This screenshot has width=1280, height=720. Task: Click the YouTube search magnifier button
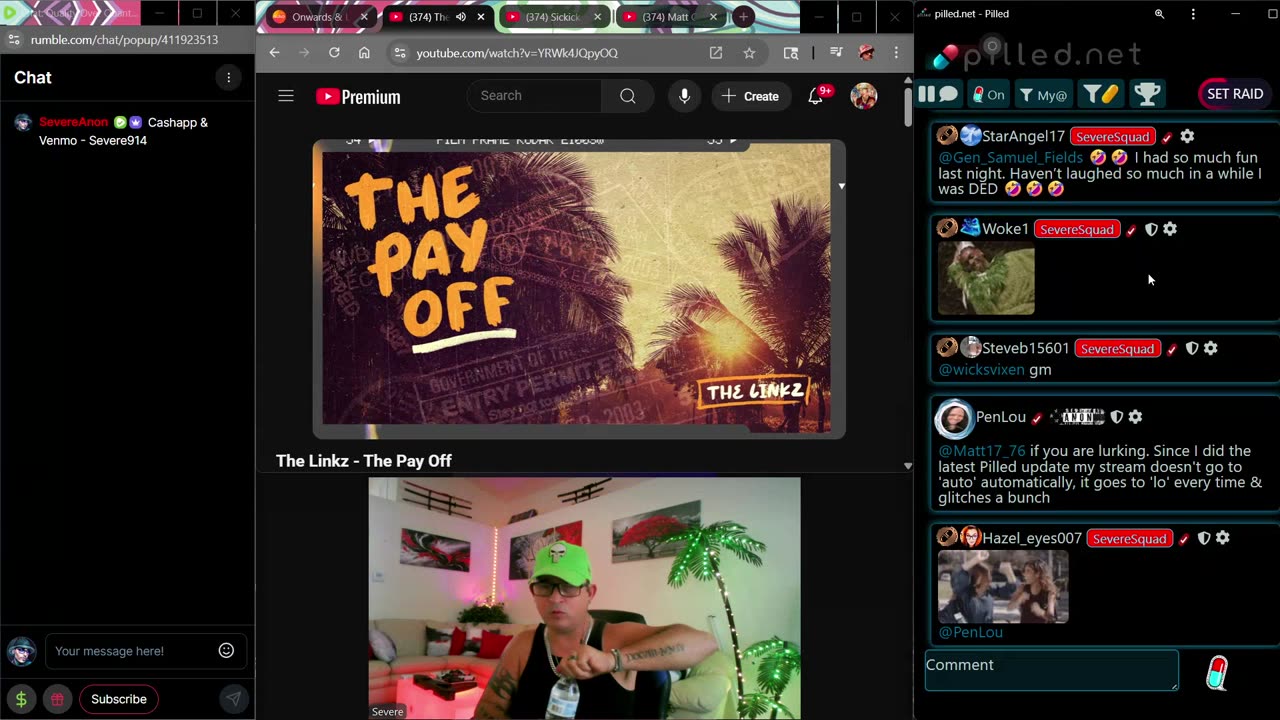point(627,96)
